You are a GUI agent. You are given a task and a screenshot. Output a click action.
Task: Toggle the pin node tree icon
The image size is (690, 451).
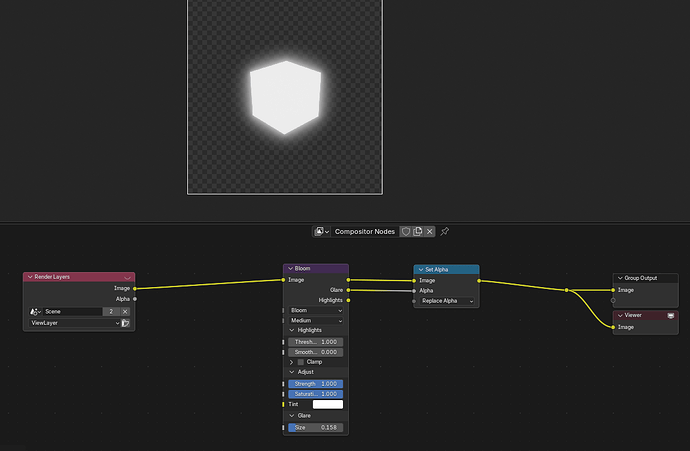[x=444, y=231]
